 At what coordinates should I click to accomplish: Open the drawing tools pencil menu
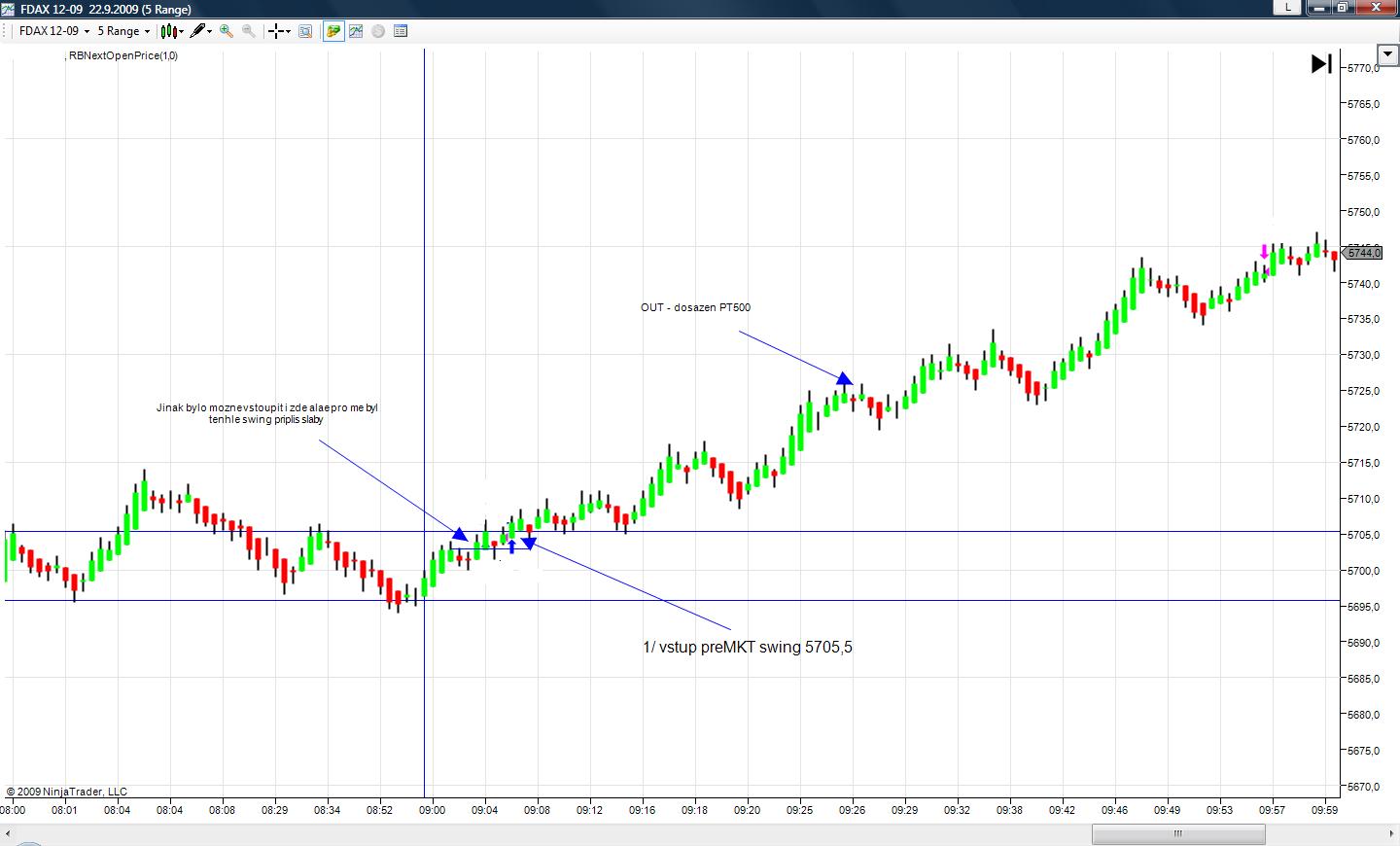click(201, 31)
